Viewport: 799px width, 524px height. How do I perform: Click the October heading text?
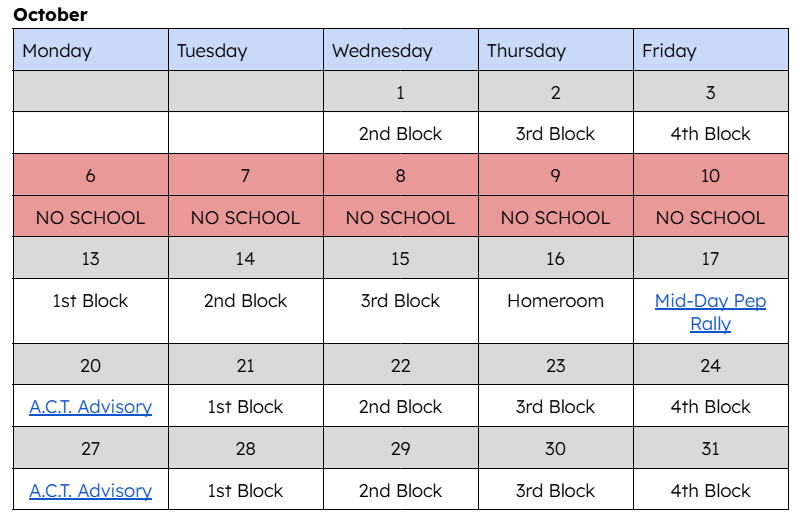click(x=50, y=15)
